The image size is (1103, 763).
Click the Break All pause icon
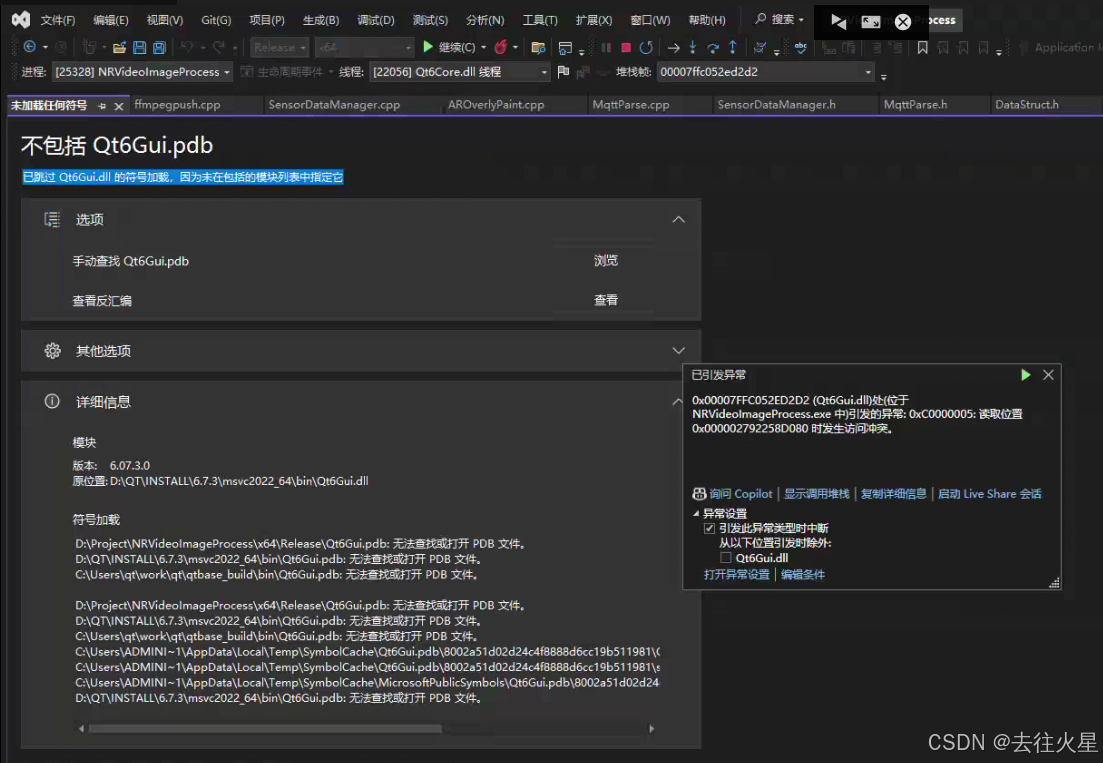tap(606, 47)
